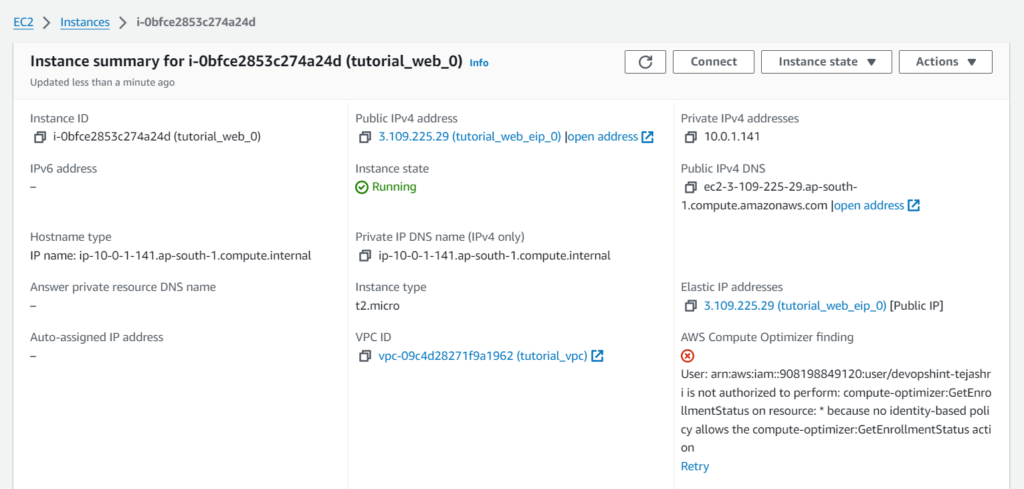Copy the Public IPv4 DNS name
Viewport: 1024px width, 489px height.
(691, 187)
